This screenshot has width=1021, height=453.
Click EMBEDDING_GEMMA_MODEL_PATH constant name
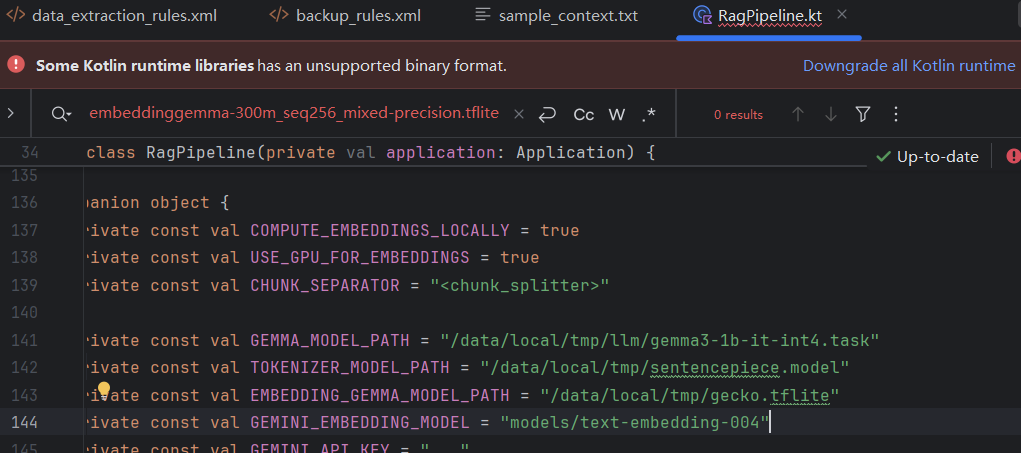point(380,395)
